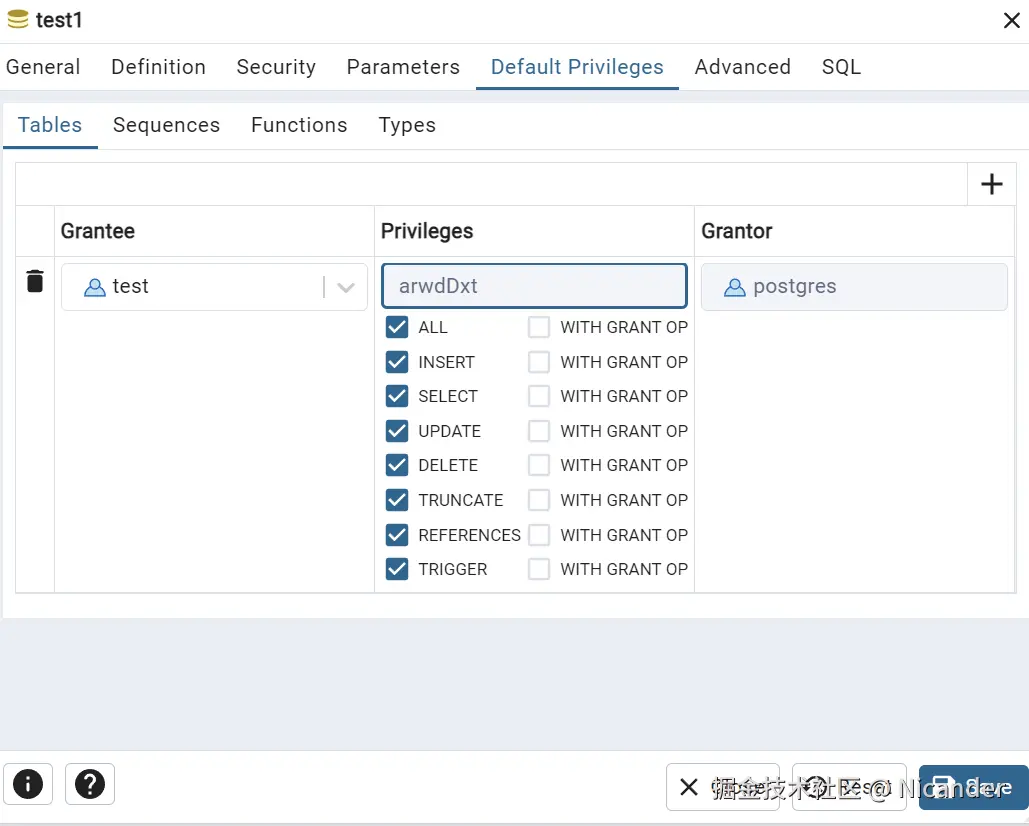Delete the test grantee row via trash icon
Viewport: 1029px width, 826px height.
35,282
